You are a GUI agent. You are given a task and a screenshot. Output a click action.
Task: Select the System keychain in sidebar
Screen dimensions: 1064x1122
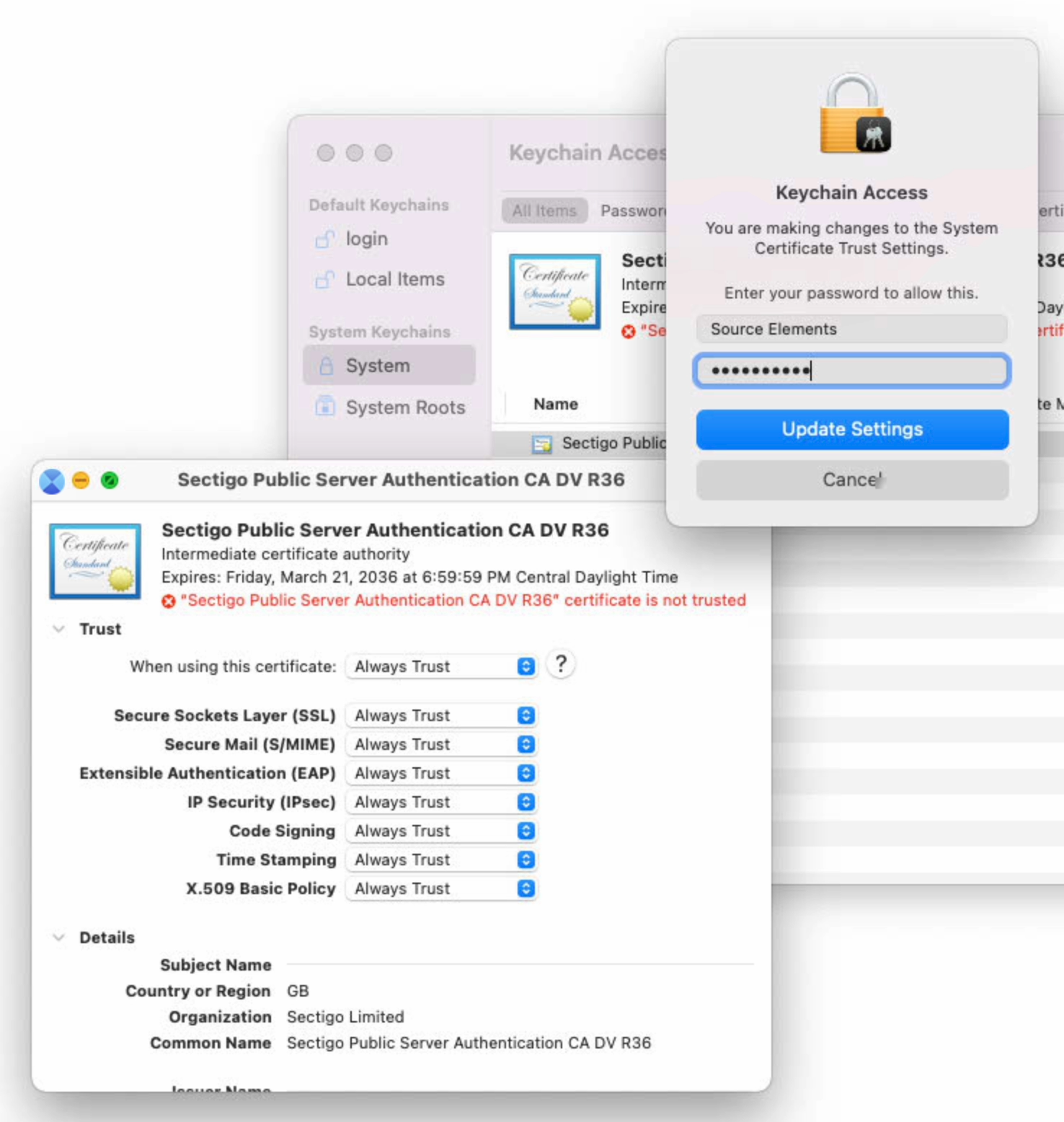click(x=389, y=366)
